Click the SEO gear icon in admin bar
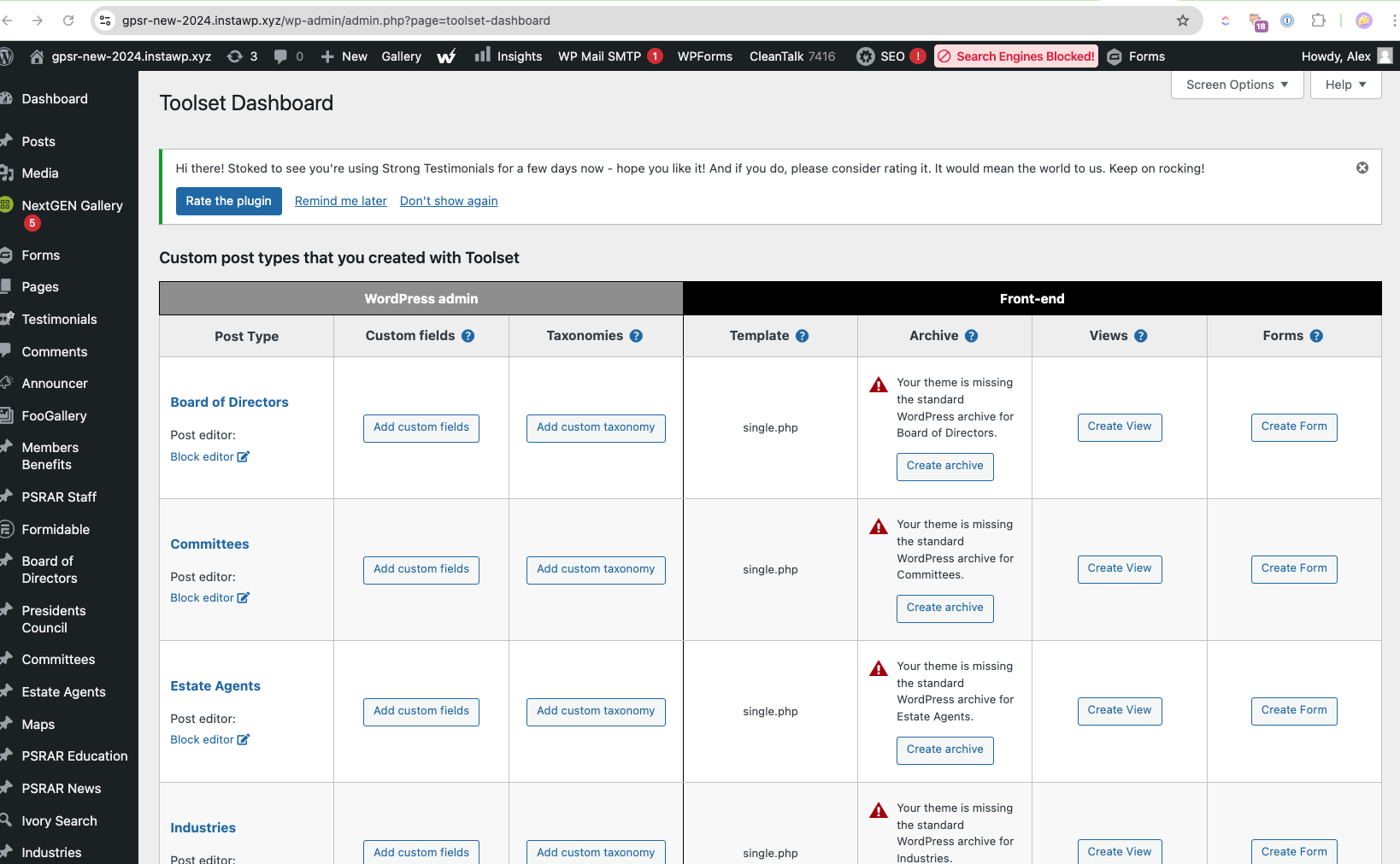The image size is (1400, 864). [866, 56]
